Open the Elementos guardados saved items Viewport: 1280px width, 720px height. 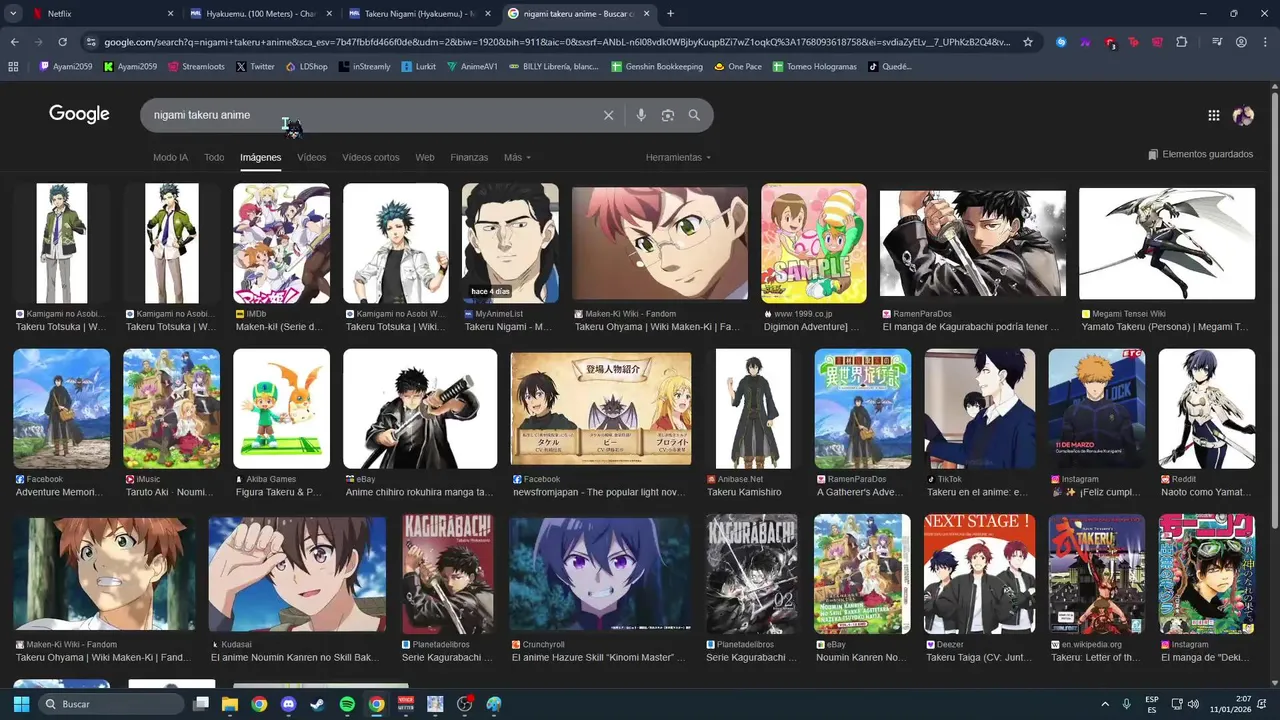pos(1200,154)
